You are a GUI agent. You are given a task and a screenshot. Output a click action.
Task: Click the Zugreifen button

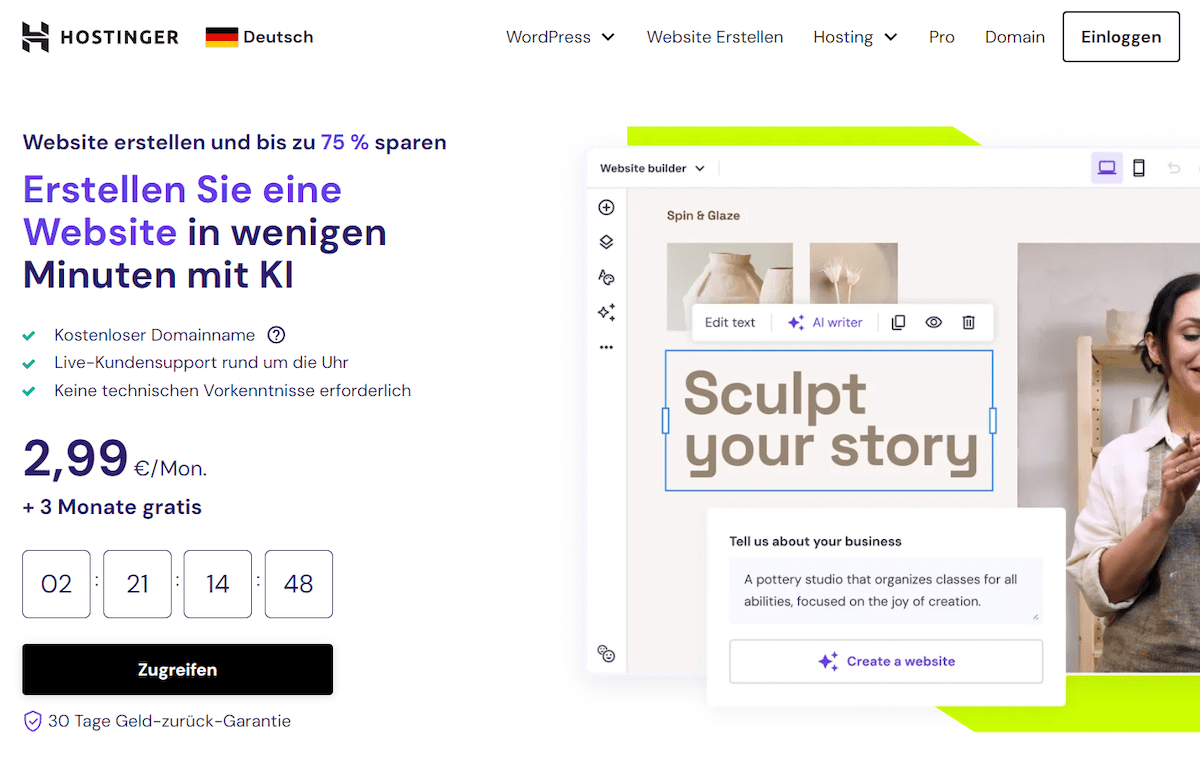(177, 669)
